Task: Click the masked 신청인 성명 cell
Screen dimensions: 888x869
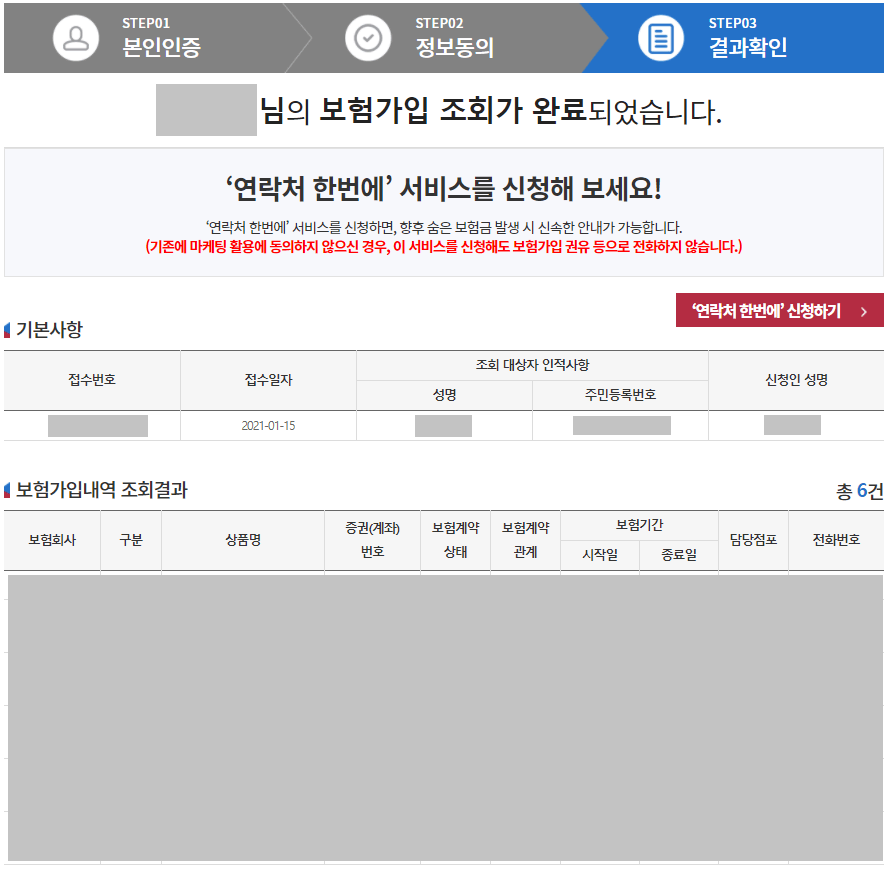Action: pyautogui.click(x=793, y=424)
